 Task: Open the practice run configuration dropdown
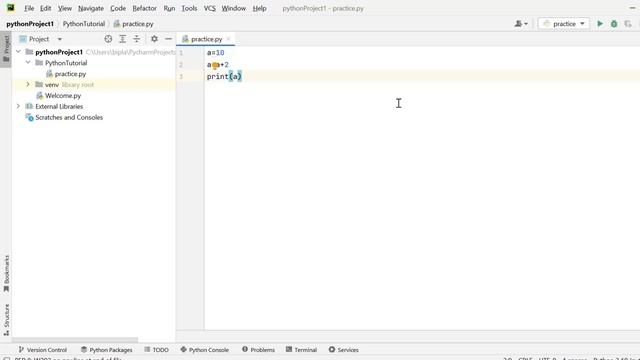point(564,24)
